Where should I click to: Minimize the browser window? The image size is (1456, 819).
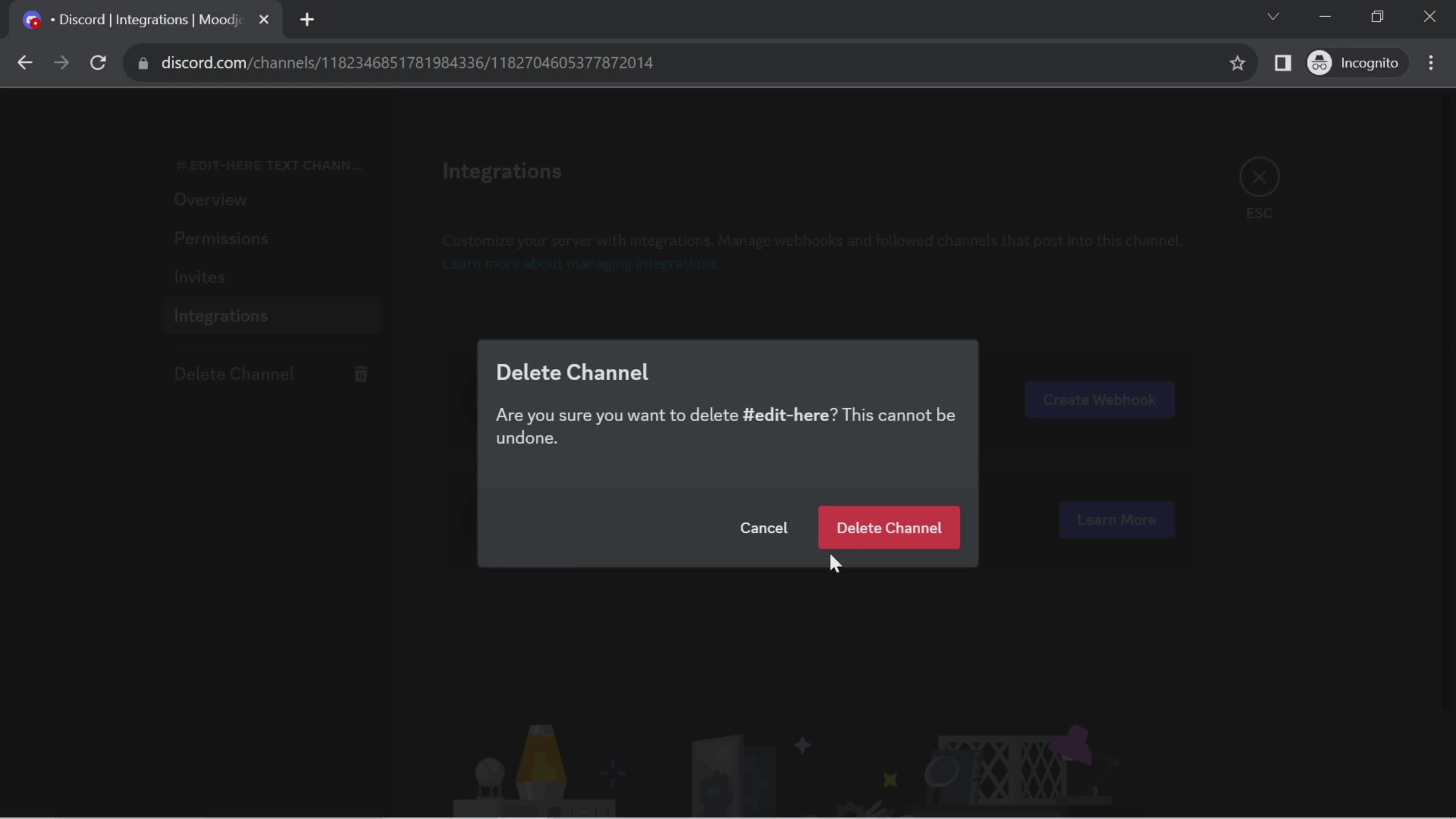[1325, 16]
